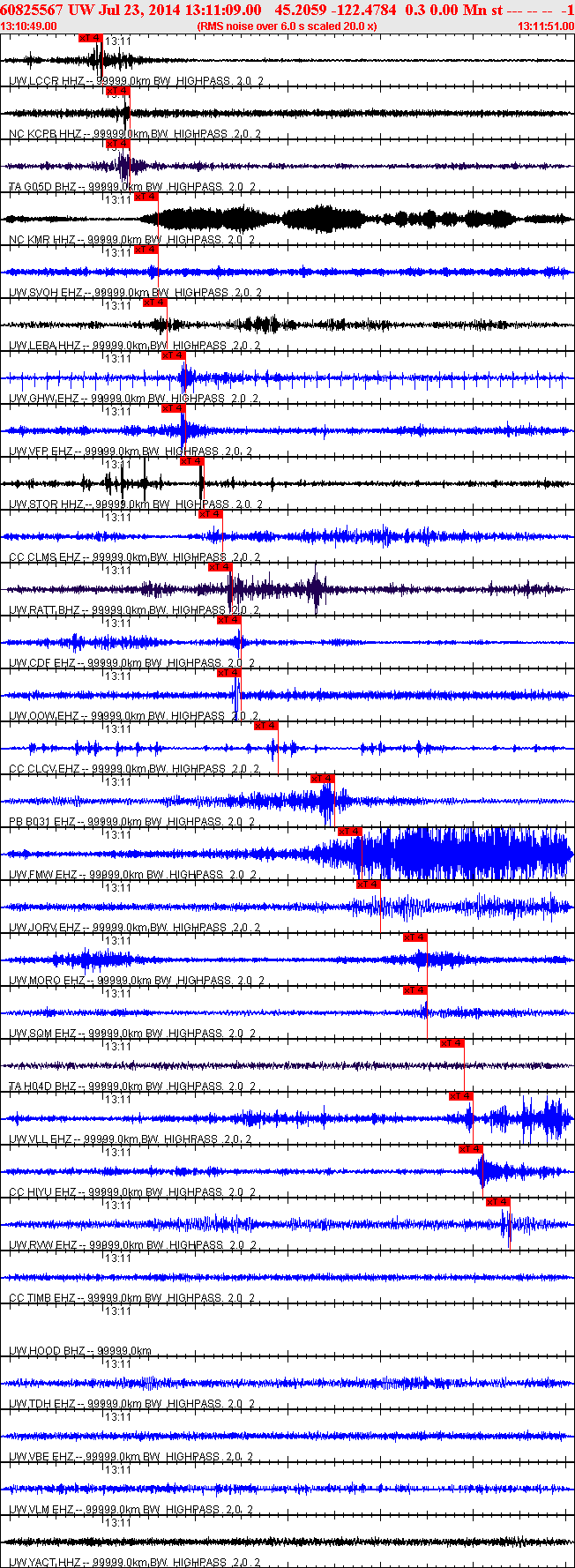
Task: Click the red pick flag on the SQM trace
Action: 414,990
